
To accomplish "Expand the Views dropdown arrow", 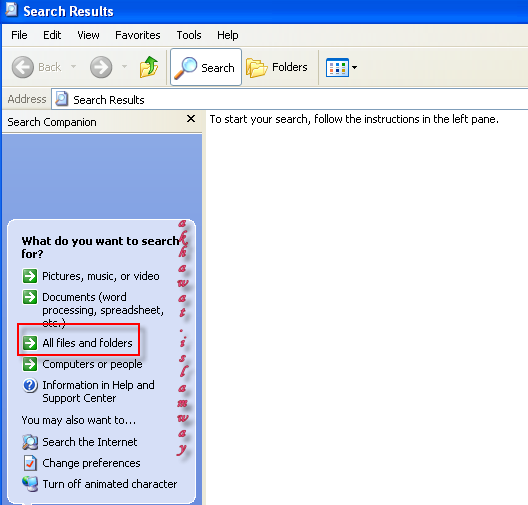I will (354, 67).
